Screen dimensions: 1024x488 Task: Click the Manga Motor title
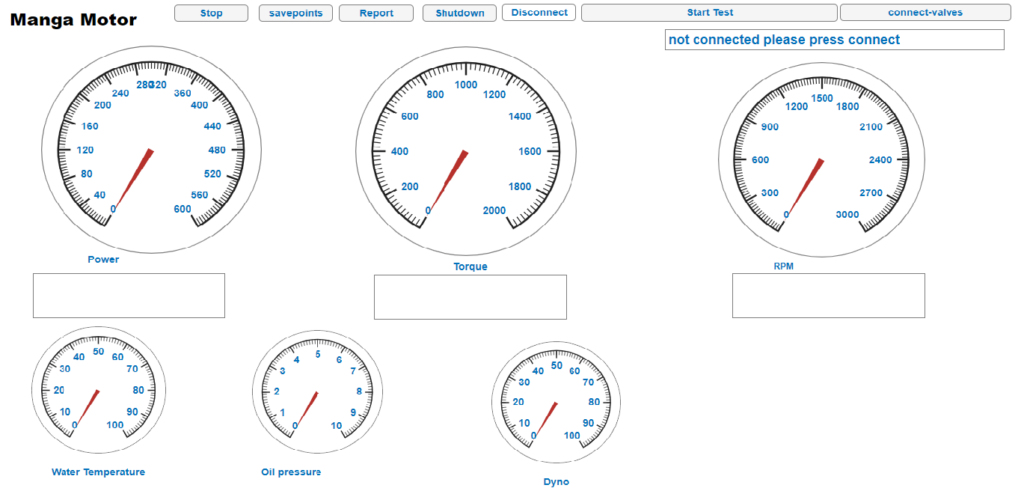coord(73,19)
